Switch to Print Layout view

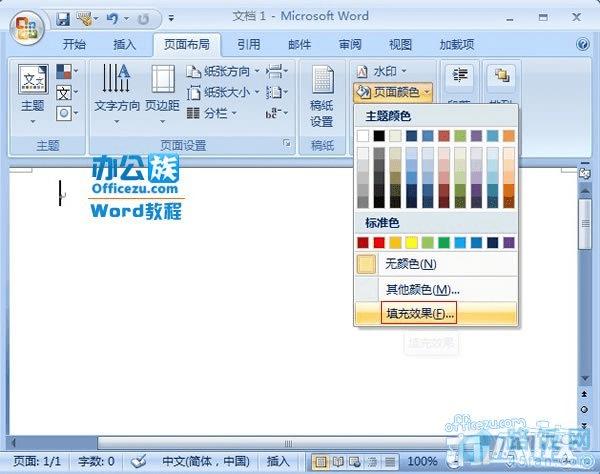pyautogui.click(x=320, y=462)
